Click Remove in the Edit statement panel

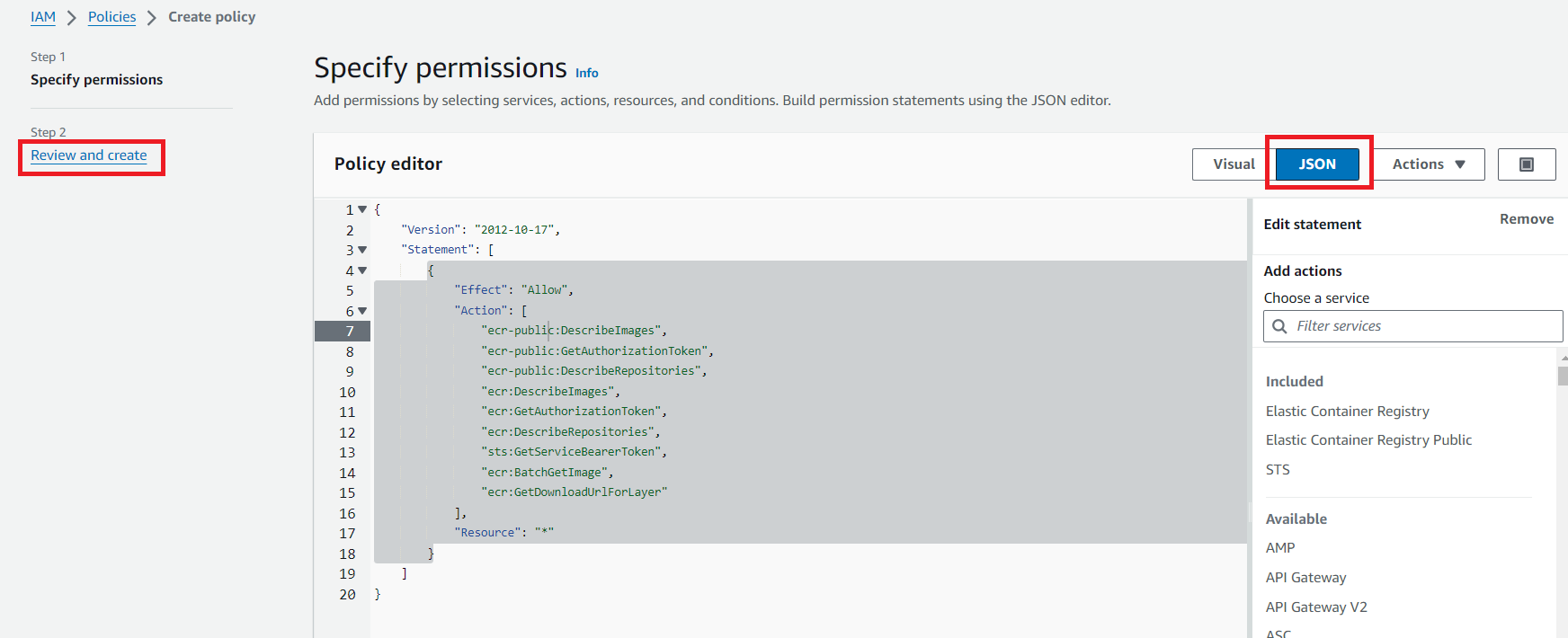1526,219
